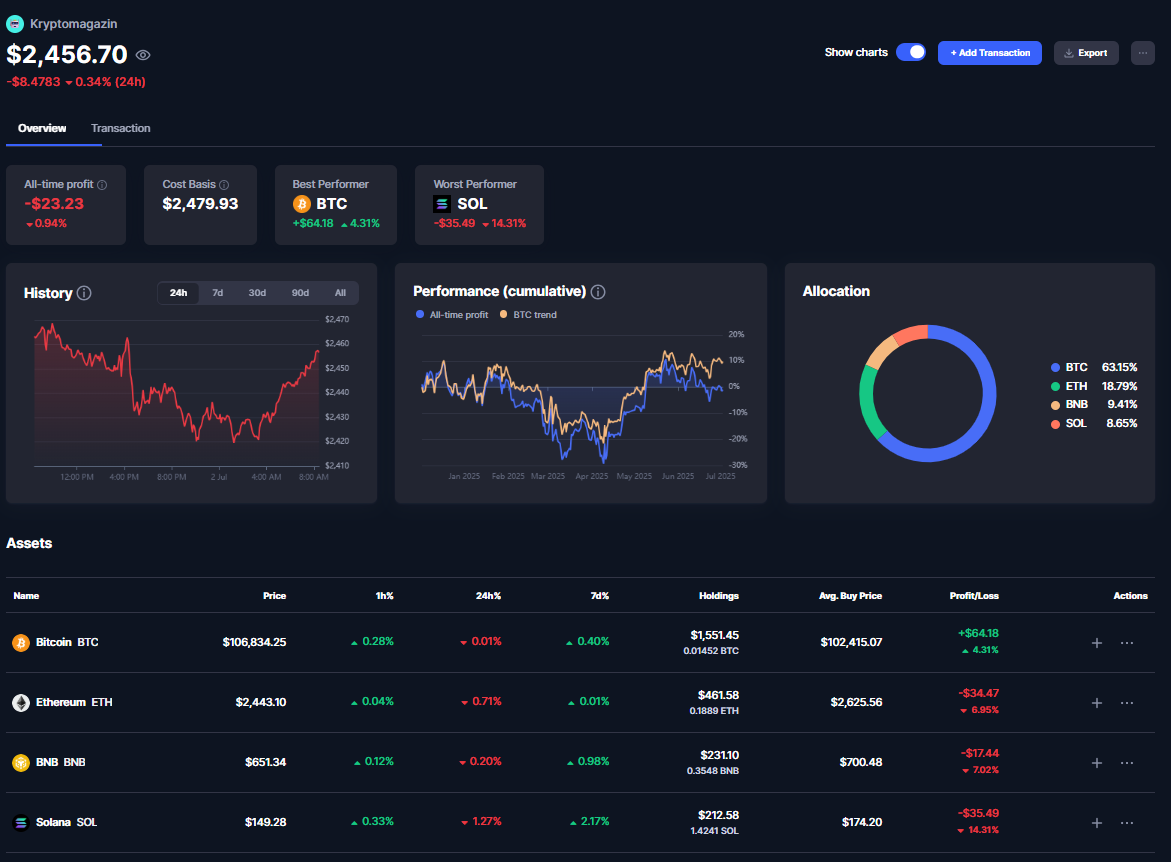
Task: Open more actions menu for BNB
Action: pos(1127,763)
